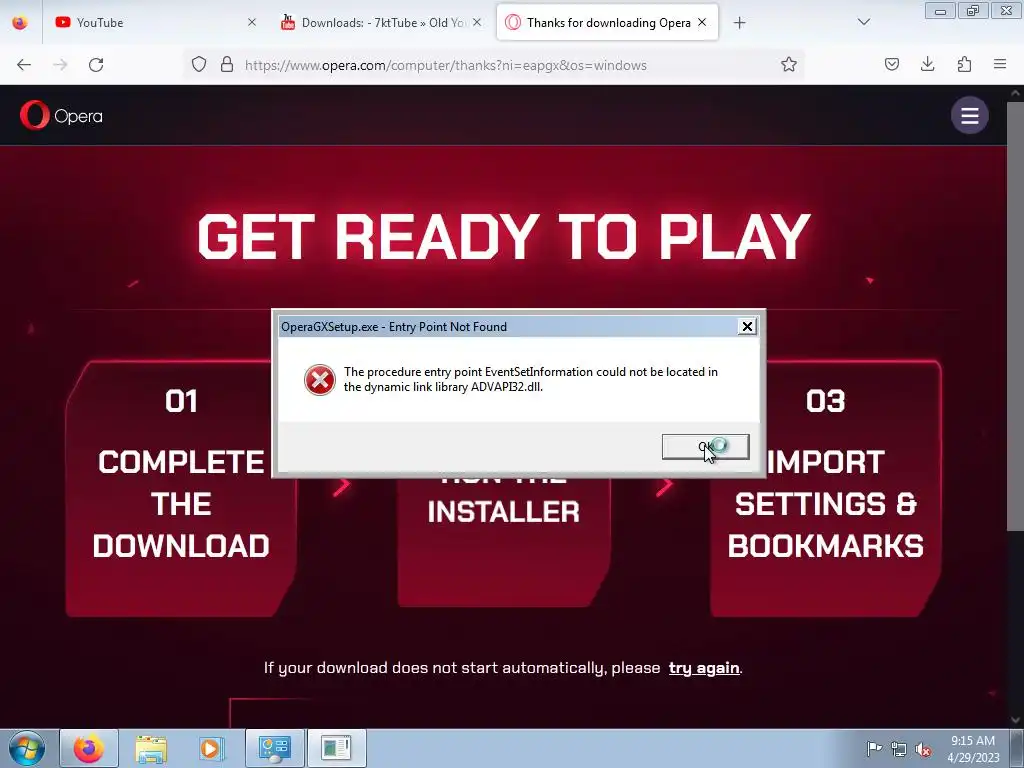This screenshot has height=768, width=1024.
Task: Click the '01 Complete the Download' card
Action: point(181,488)
